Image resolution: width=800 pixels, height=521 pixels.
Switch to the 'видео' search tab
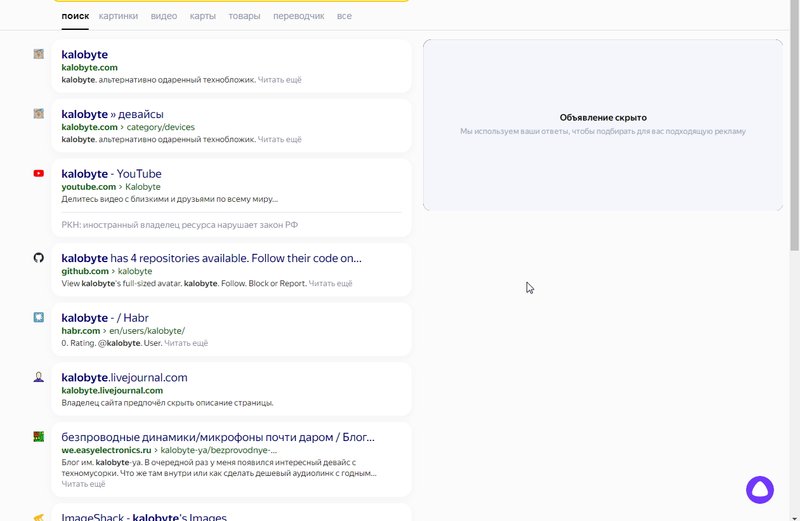164,16
